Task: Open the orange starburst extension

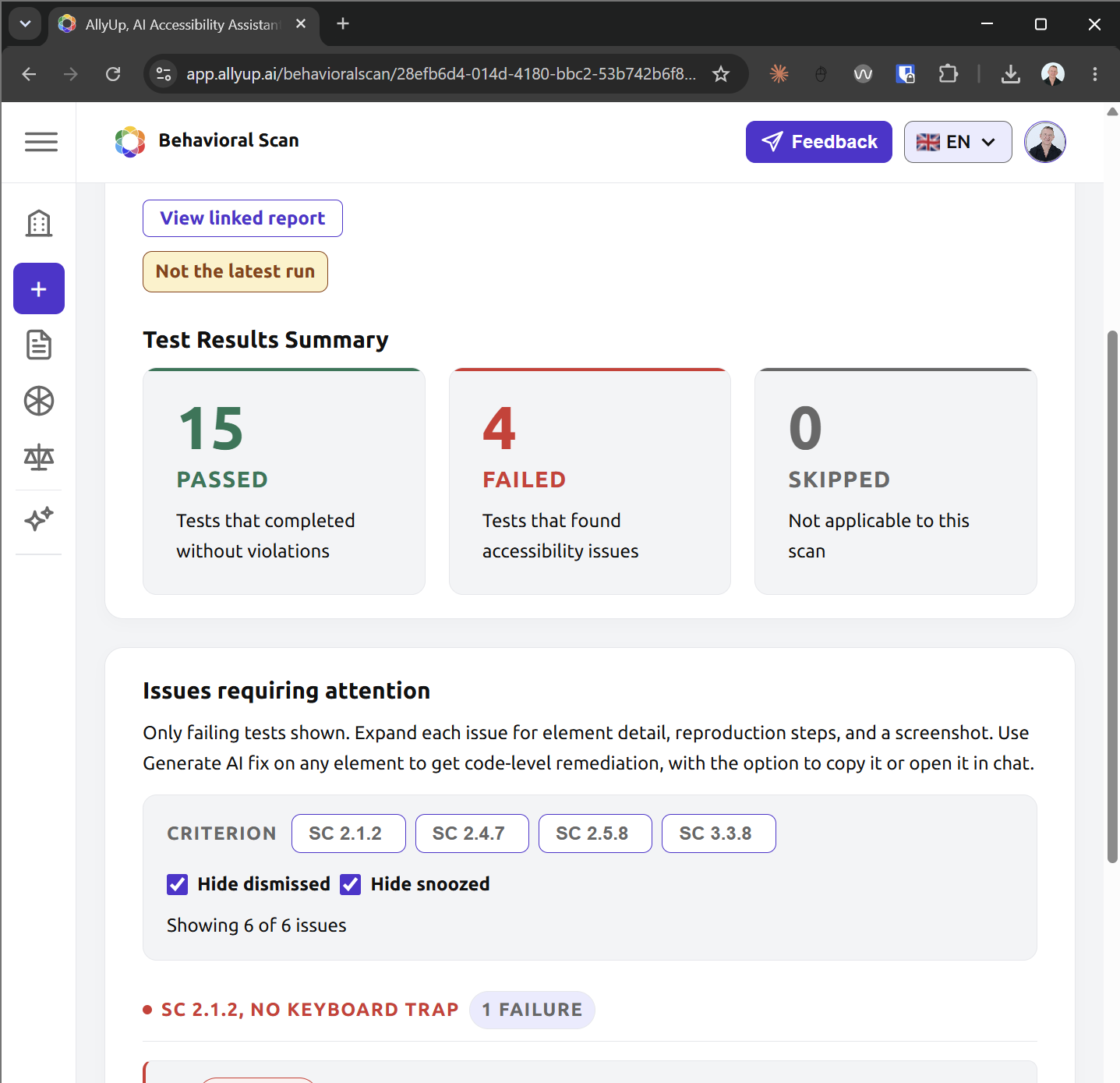Action: 779,74
